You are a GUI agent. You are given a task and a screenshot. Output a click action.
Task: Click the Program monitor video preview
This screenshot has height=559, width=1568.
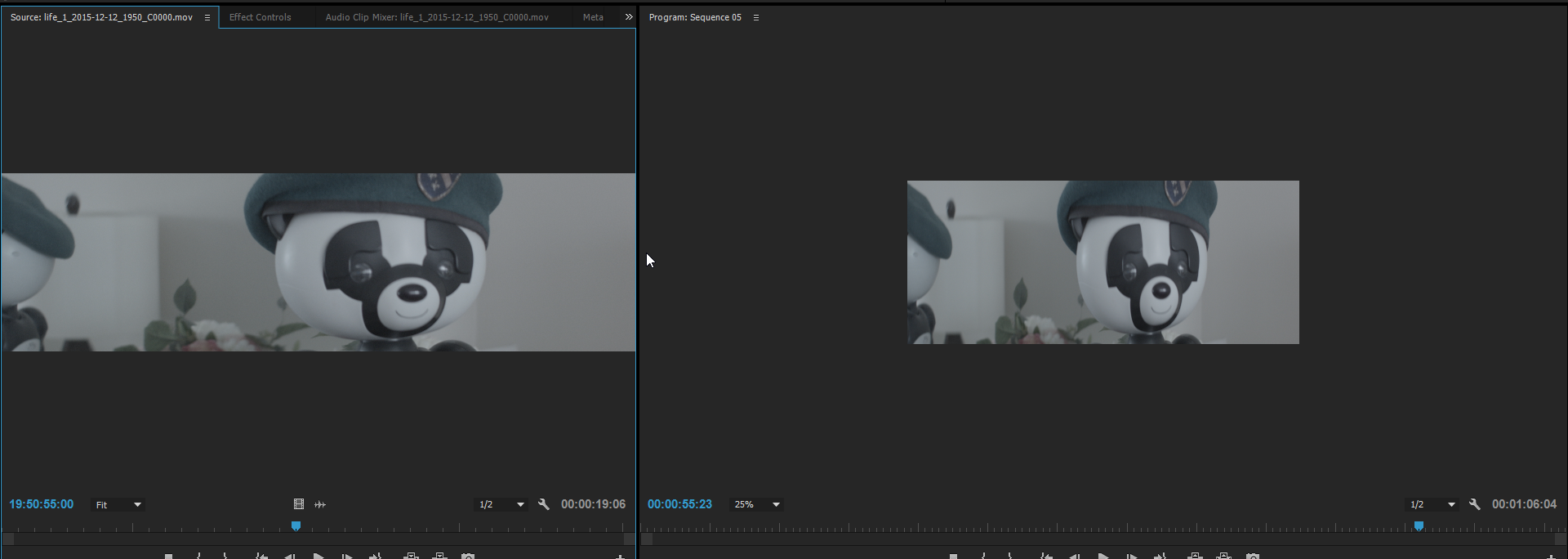[1103, 262]
